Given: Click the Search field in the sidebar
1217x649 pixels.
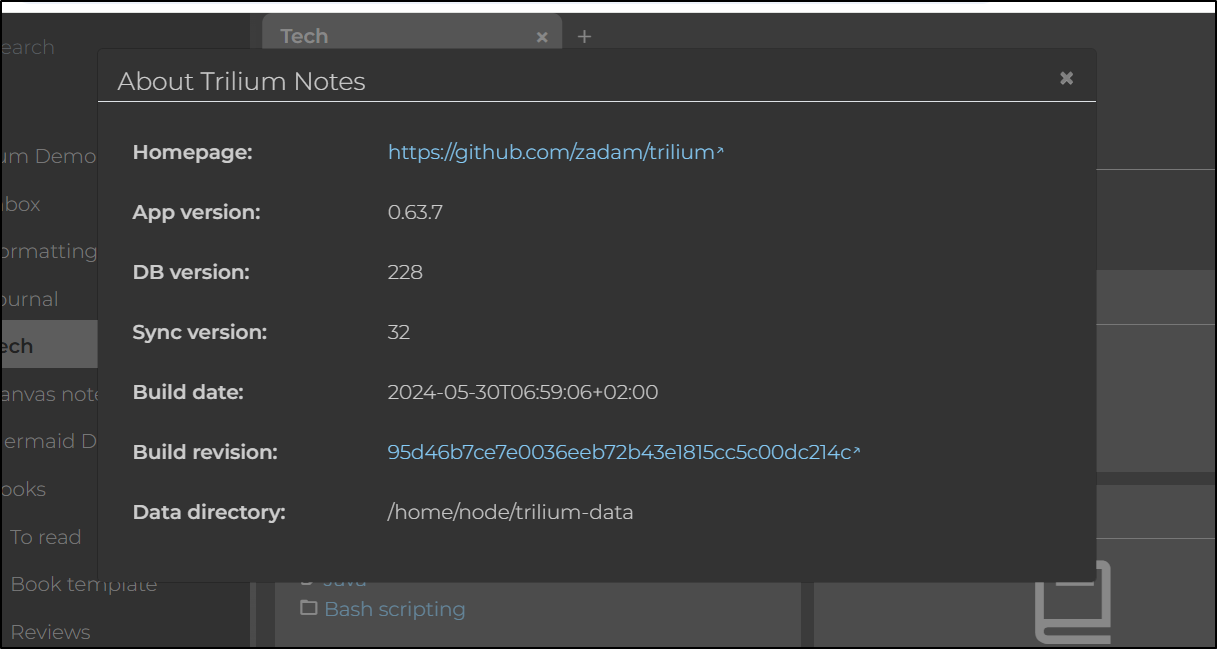Looking at the screenshot, I should [x=28, y=47].
